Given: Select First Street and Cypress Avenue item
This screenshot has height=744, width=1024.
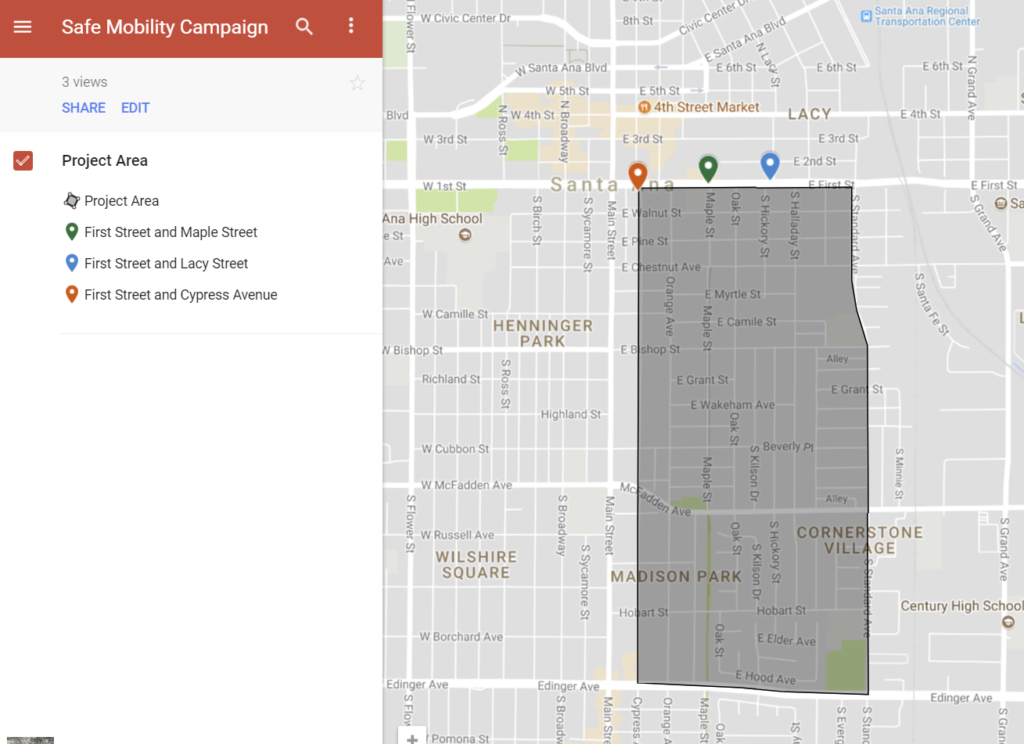Looking at the screenshot, I should 180,295.
